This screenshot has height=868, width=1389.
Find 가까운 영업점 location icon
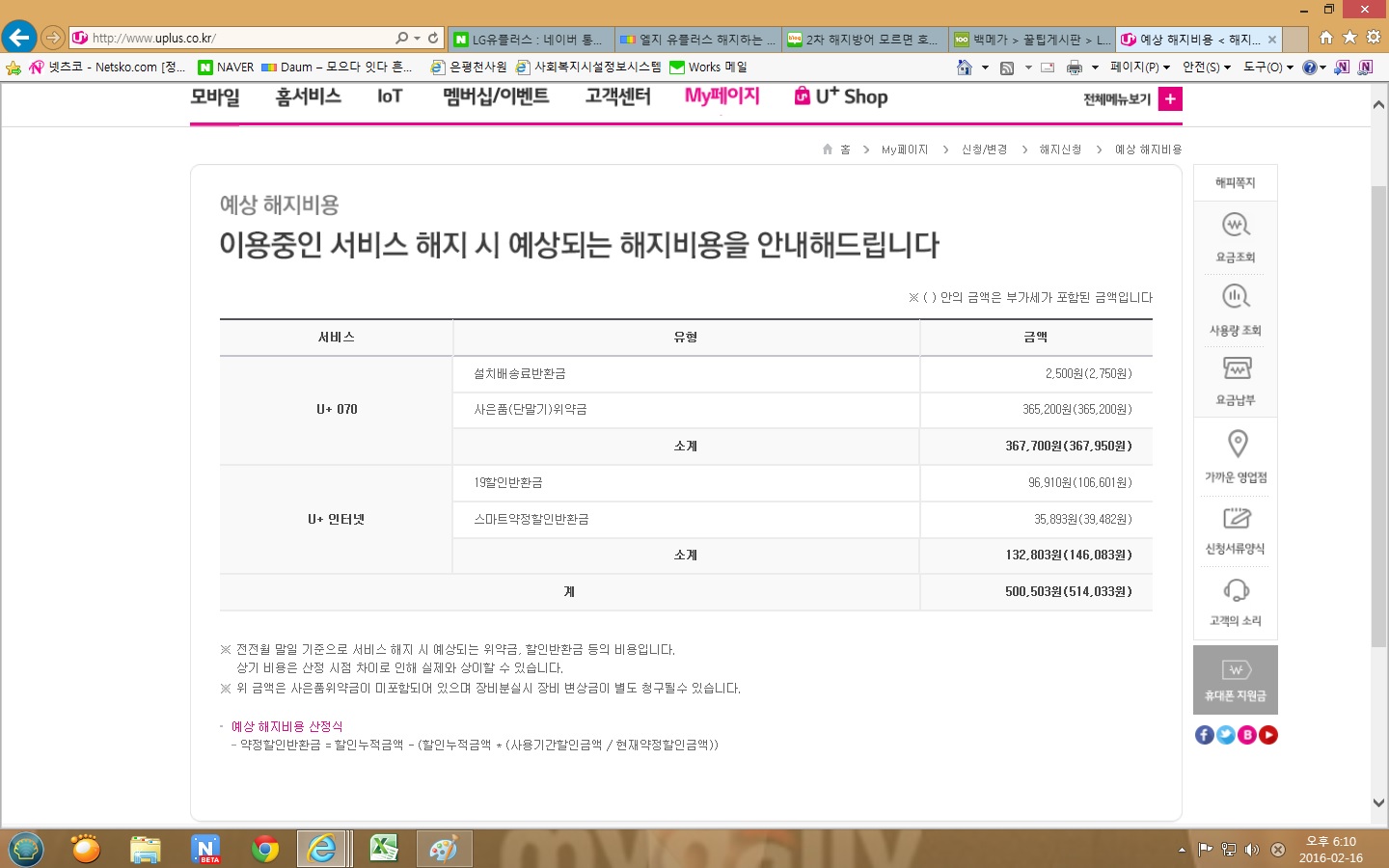point(1237,444)
